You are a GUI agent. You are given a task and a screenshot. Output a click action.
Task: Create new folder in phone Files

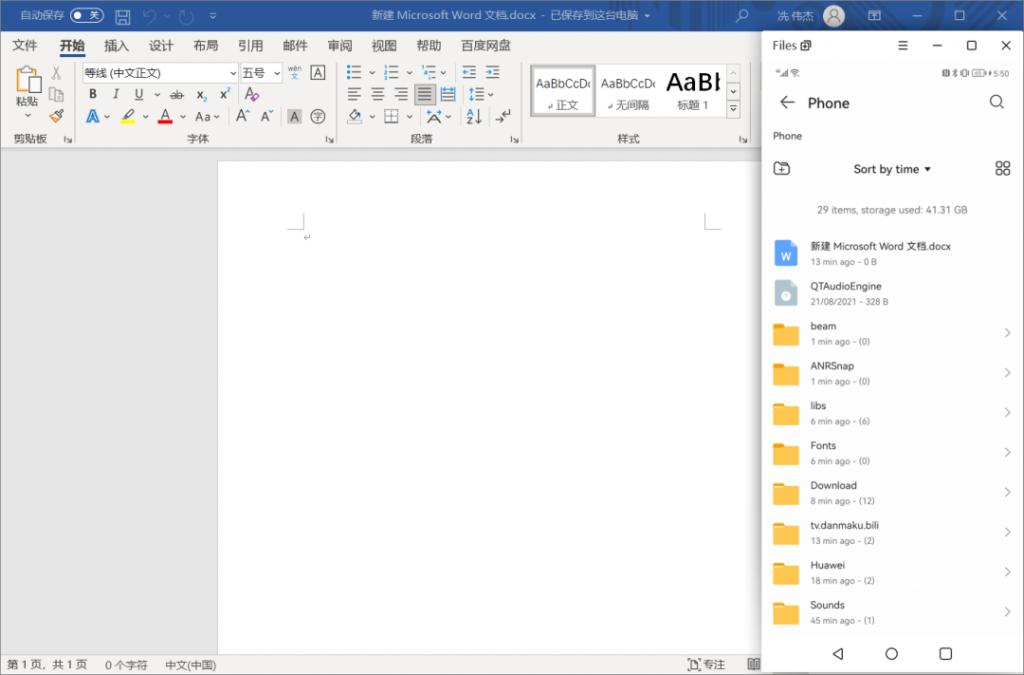tap(782, 169)
